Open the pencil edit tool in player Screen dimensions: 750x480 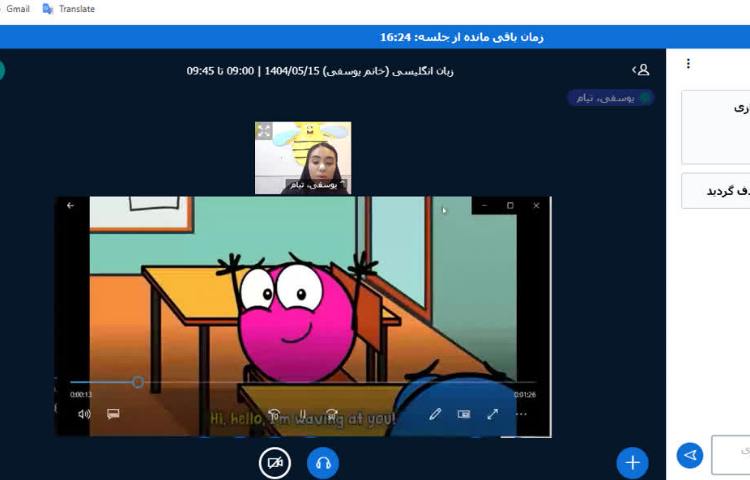pyautogui.click(x=435, y=414)
